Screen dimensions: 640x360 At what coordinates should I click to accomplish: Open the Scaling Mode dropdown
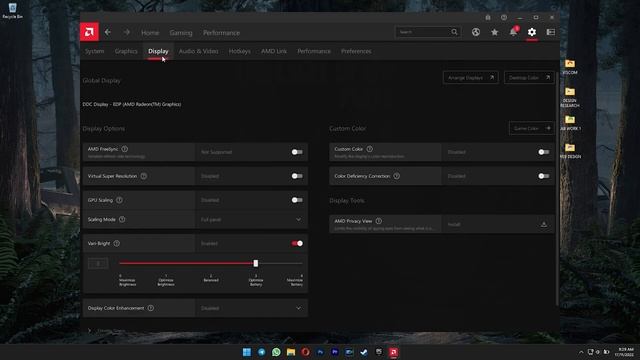(251, 219)
